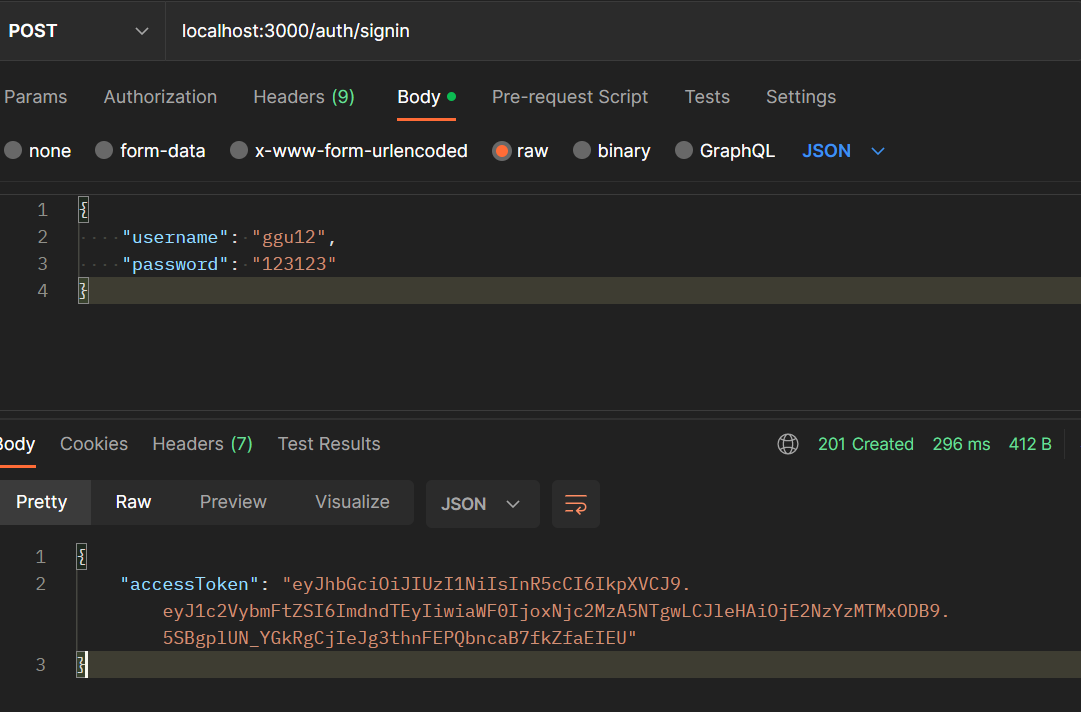Open the request Settings tab
1081x712 pixels.
pos(800,97)
